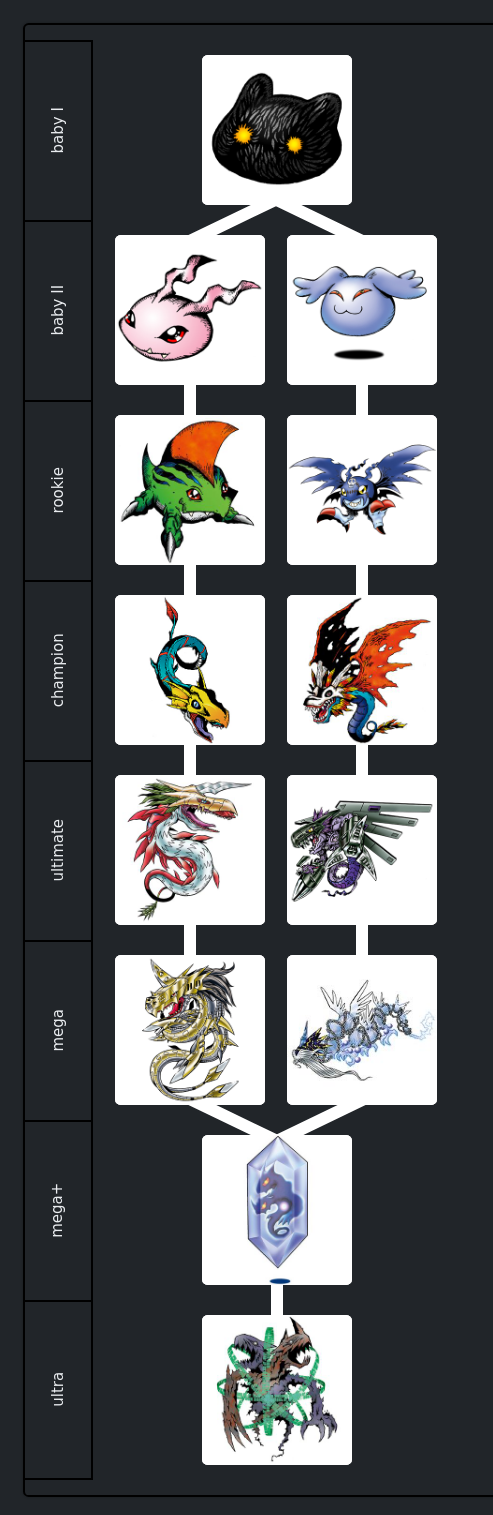Click the ultra stage label

58,1390
